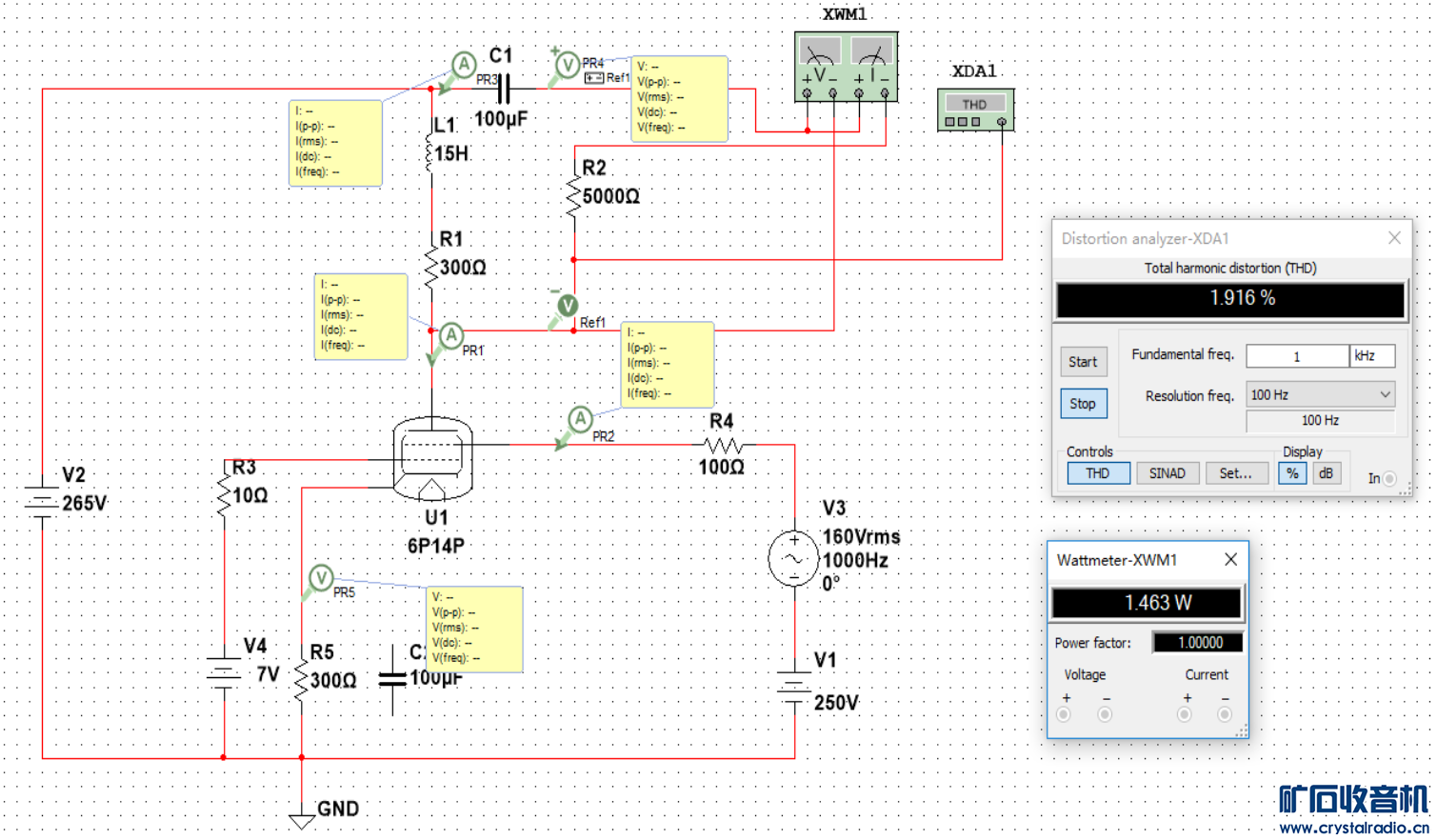Open the Resolution freq. dropdown

point(1321,394)
